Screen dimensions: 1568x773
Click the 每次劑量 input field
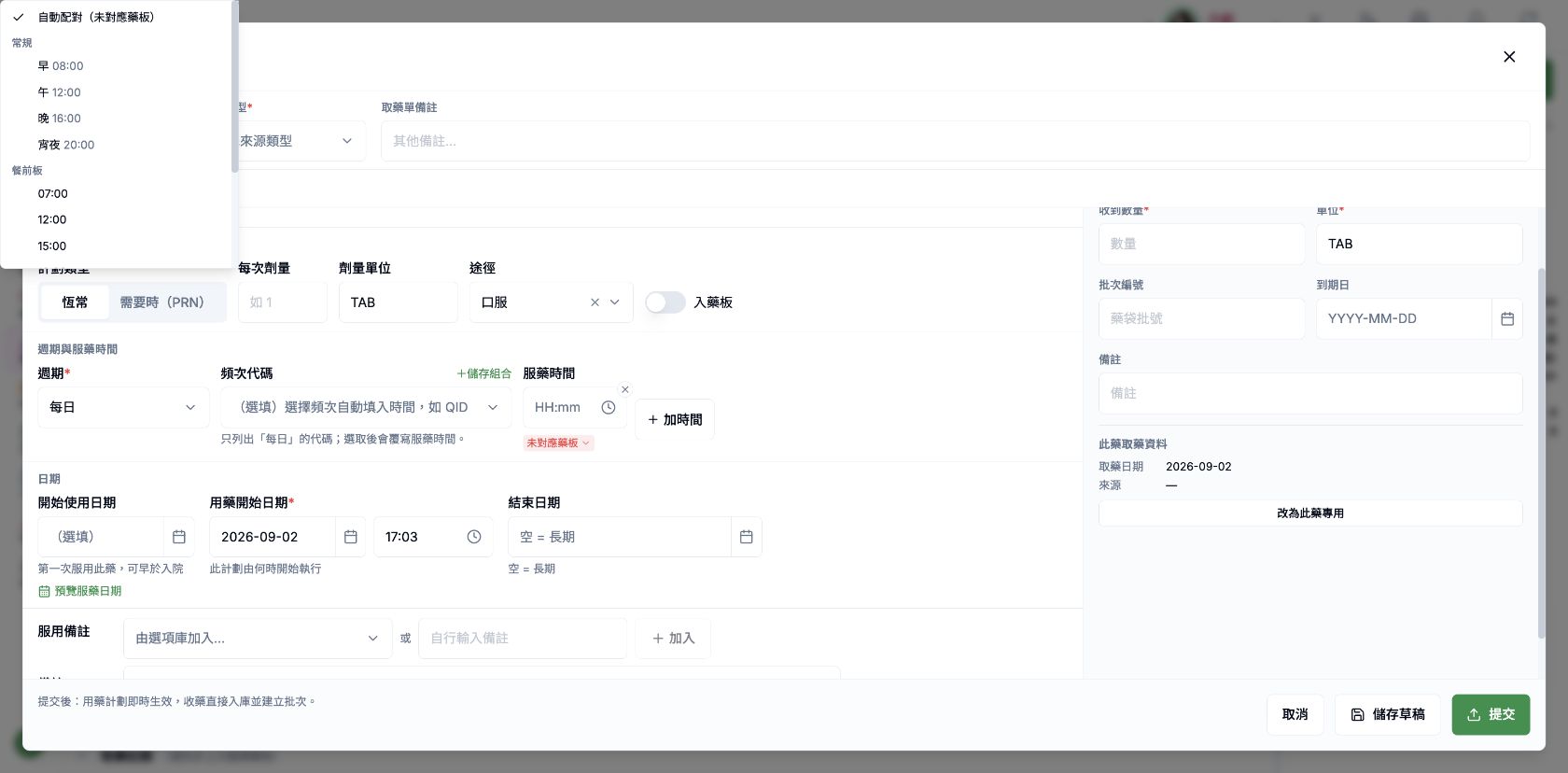[283, 302]
